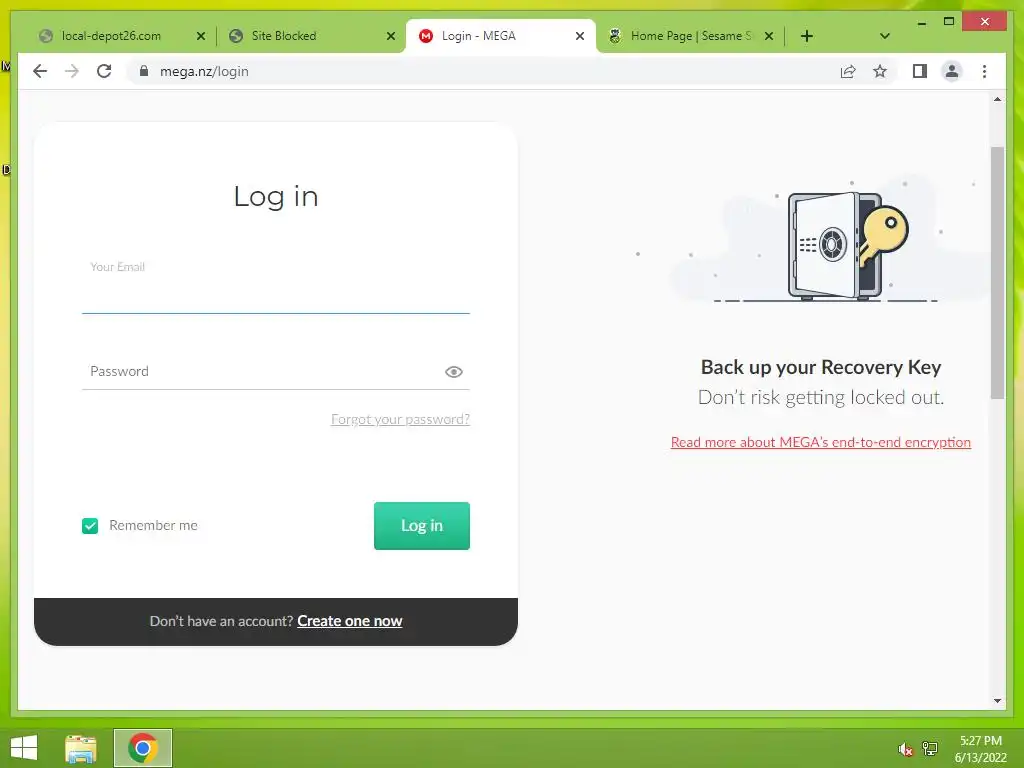1024x768 pixels.
Task: Open the Windows Start button
Action: pos(24,748)
